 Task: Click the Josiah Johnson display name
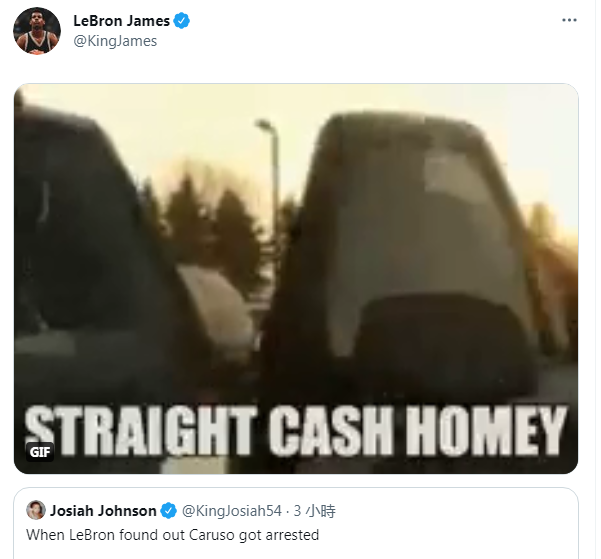click(x=103, y=511)
